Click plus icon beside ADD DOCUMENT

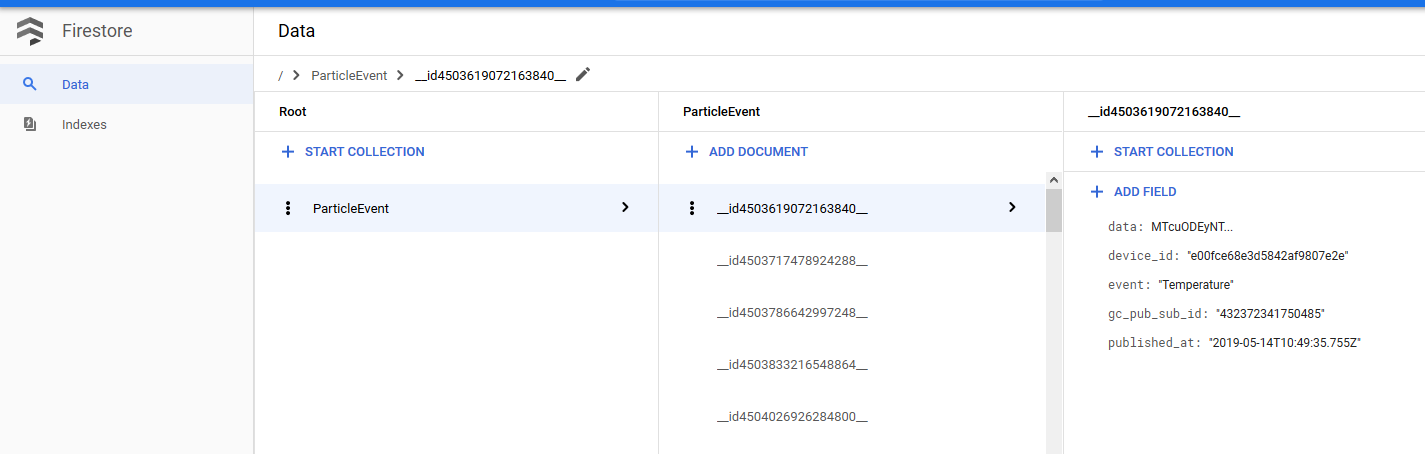click(x=691, y=152)
